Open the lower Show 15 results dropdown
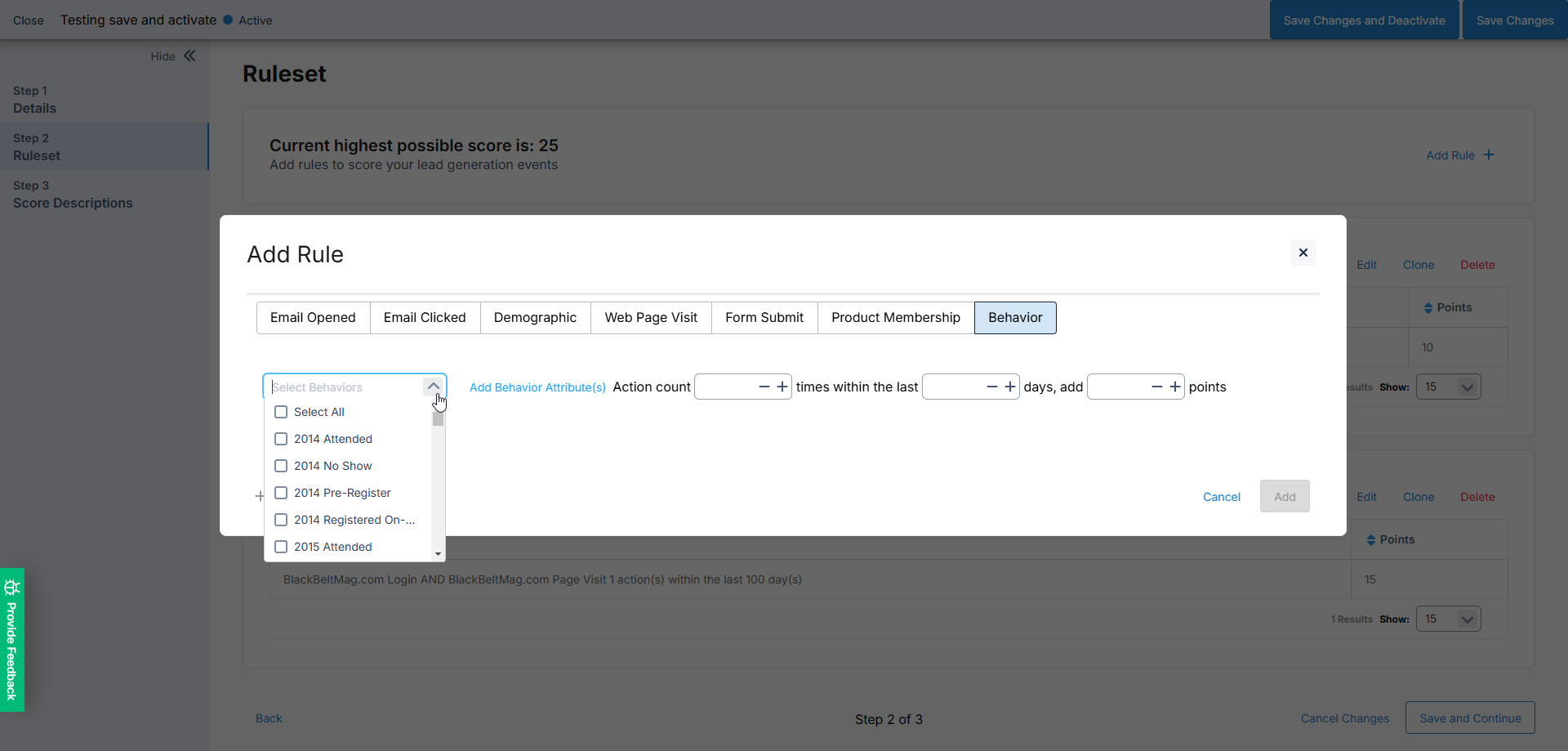The height and width of the screenshot is (751, 1568). pos(1448,619)
